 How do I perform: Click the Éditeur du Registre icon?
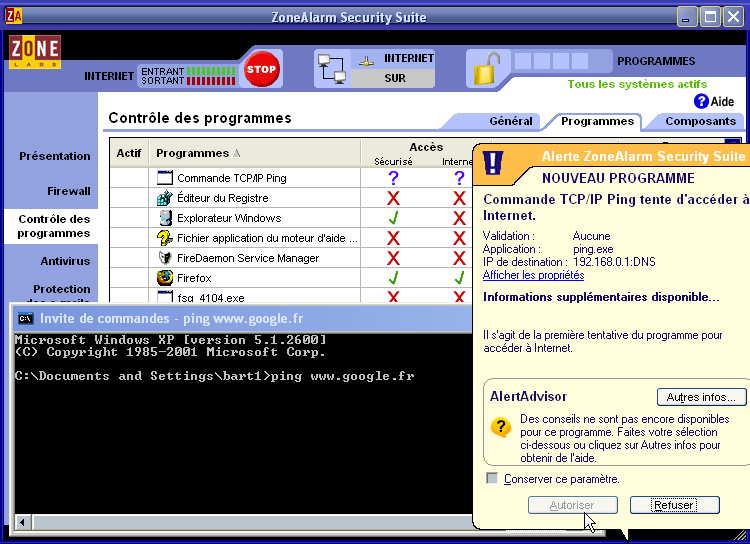click(x=165, y=198)
